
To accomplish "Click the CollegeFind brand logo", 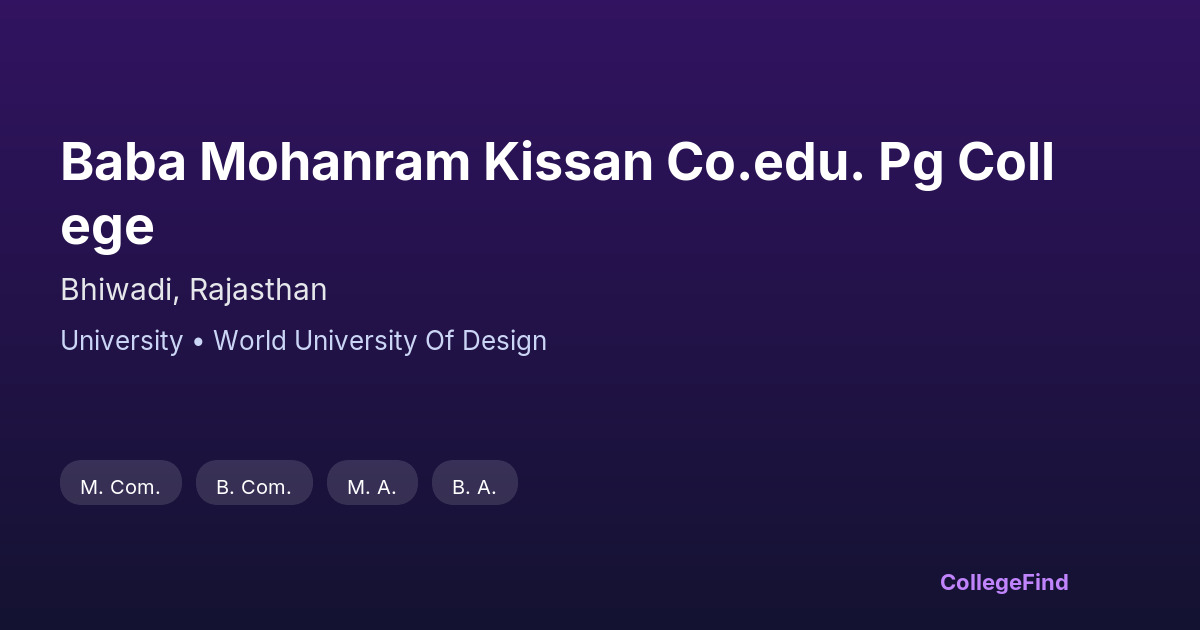I will [x=1004, y=582].
